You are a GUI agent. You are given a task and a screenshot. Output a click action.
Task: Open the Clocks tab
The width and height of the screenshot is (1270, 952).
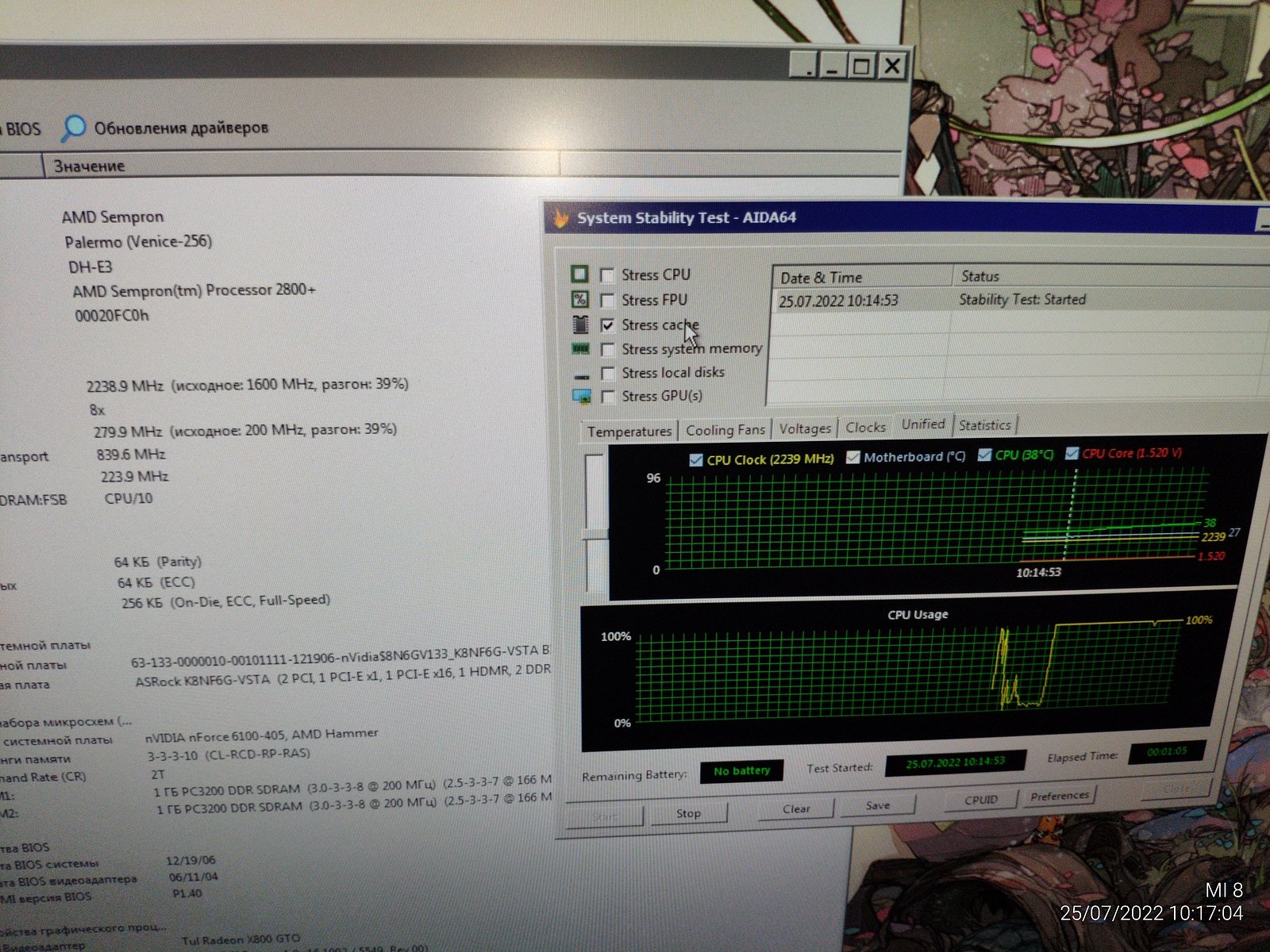865,427
